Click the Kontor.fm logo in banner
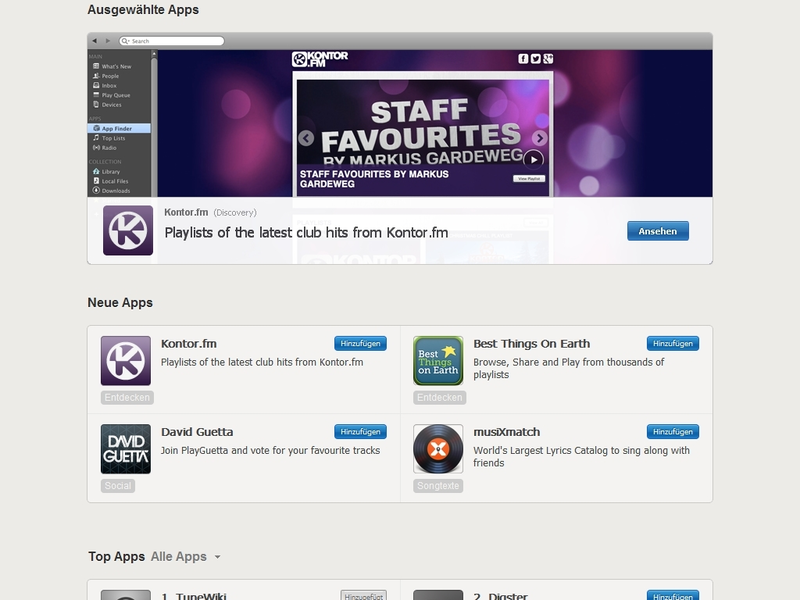 tap(320, 59)
